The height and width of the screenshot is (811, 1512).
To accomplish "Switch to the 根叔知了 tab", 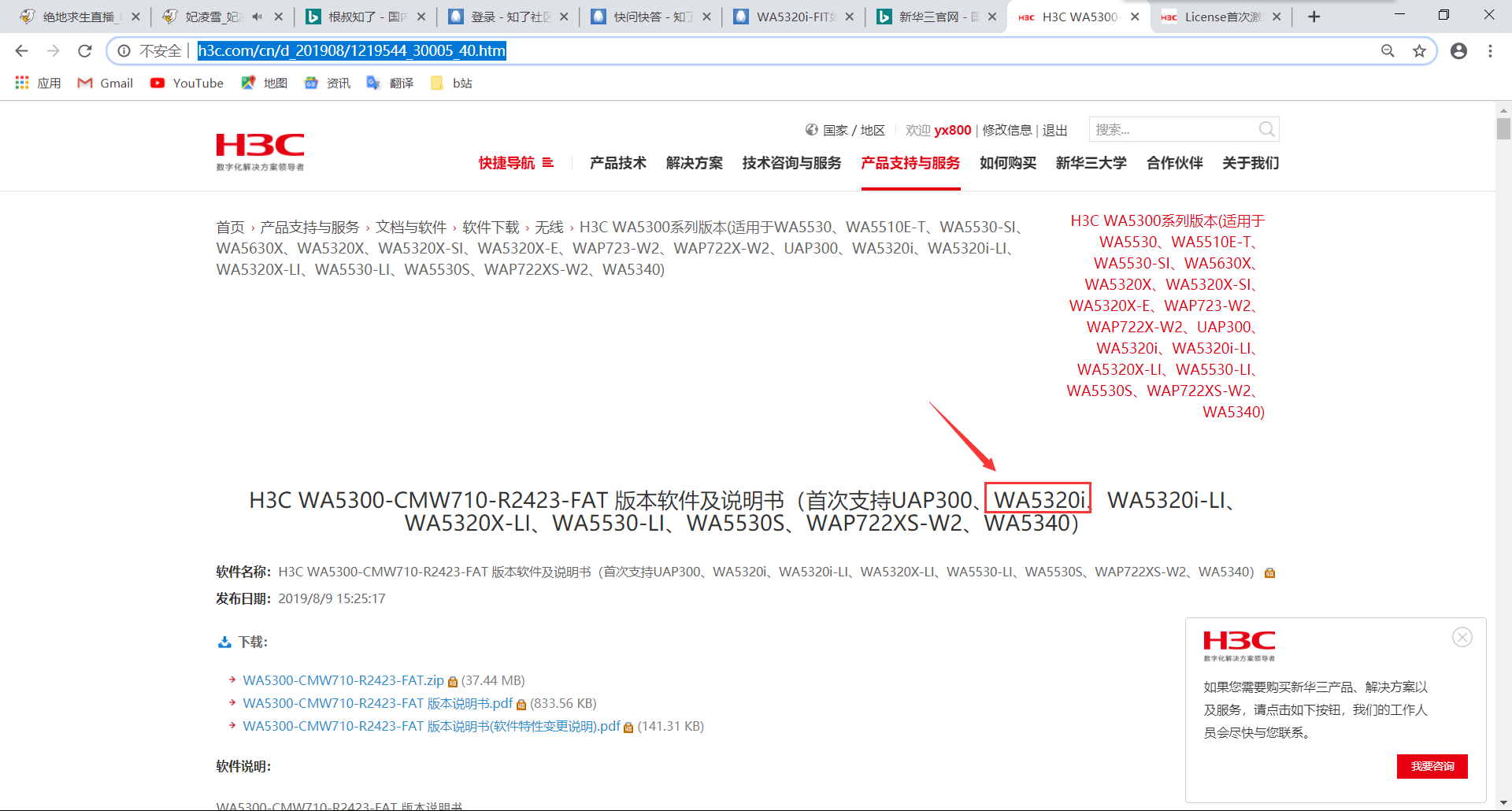I will pos(365,17).
